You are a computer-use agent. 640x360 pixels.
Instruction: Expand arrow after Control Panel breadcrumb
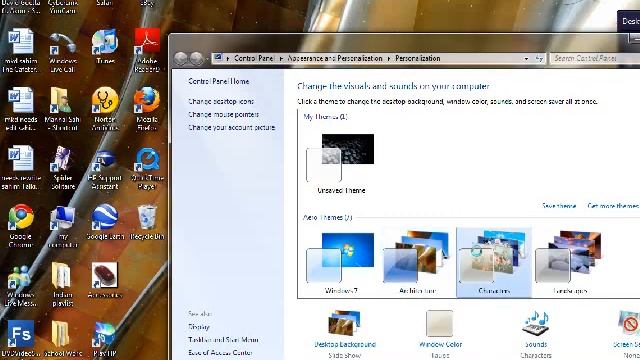281,59
